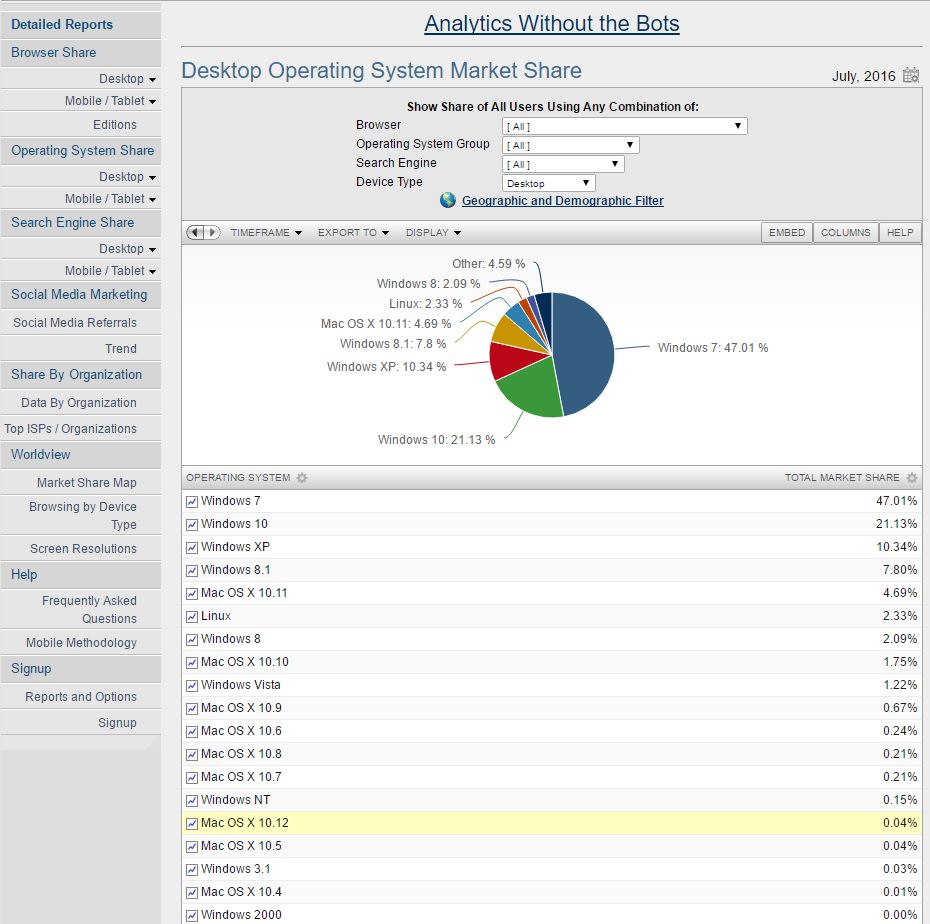This screenshot has height=924, width=930.
Task: Open Frequently Asked Questions link
Action: (x=89, y=610)
